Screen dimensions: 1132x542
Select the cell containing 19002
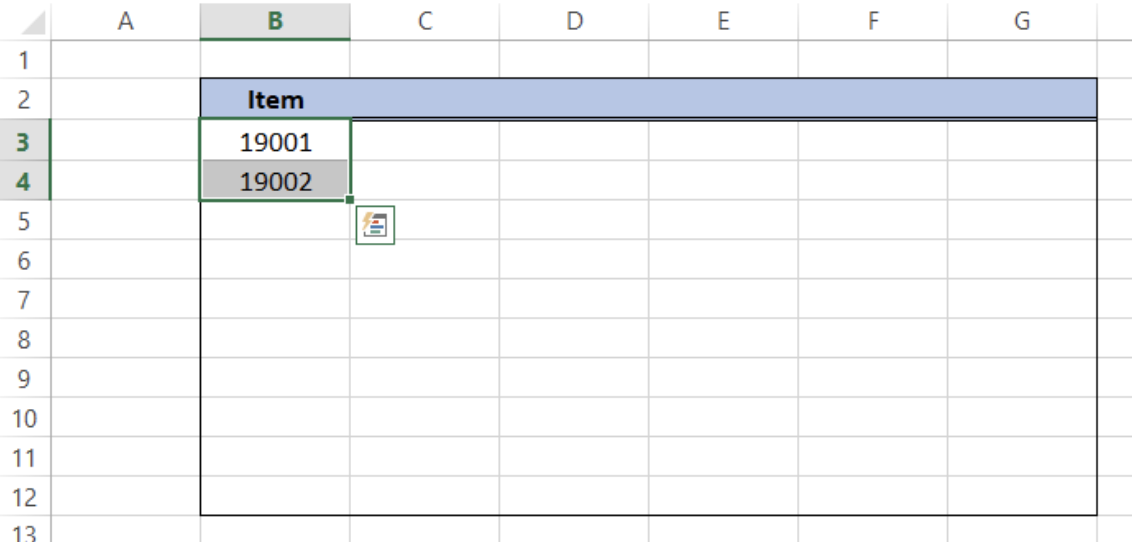point(275,182)
